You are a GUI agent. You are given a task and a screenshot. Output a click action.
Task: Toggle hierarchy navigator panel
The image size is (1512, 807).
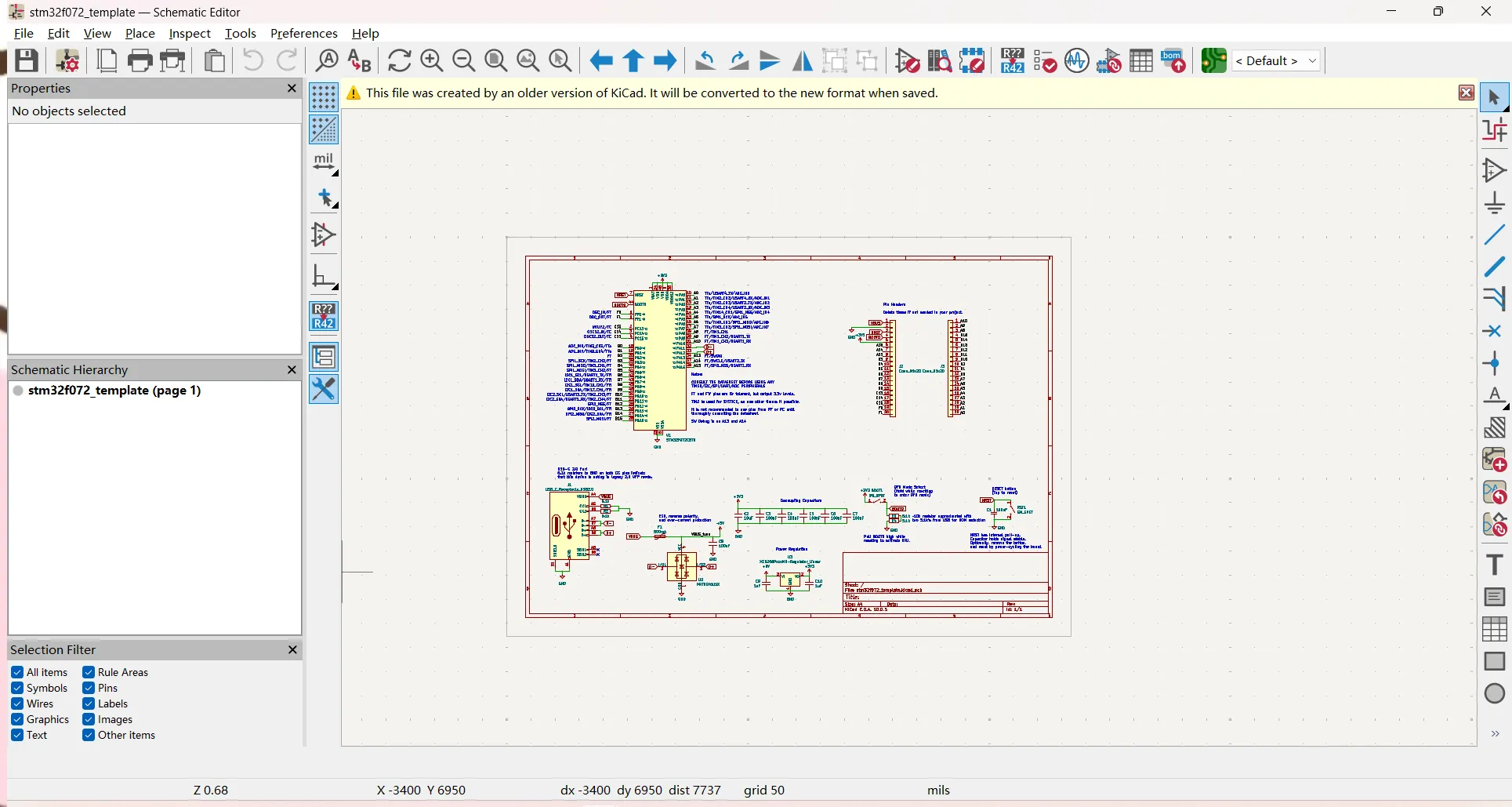(324, 357)
